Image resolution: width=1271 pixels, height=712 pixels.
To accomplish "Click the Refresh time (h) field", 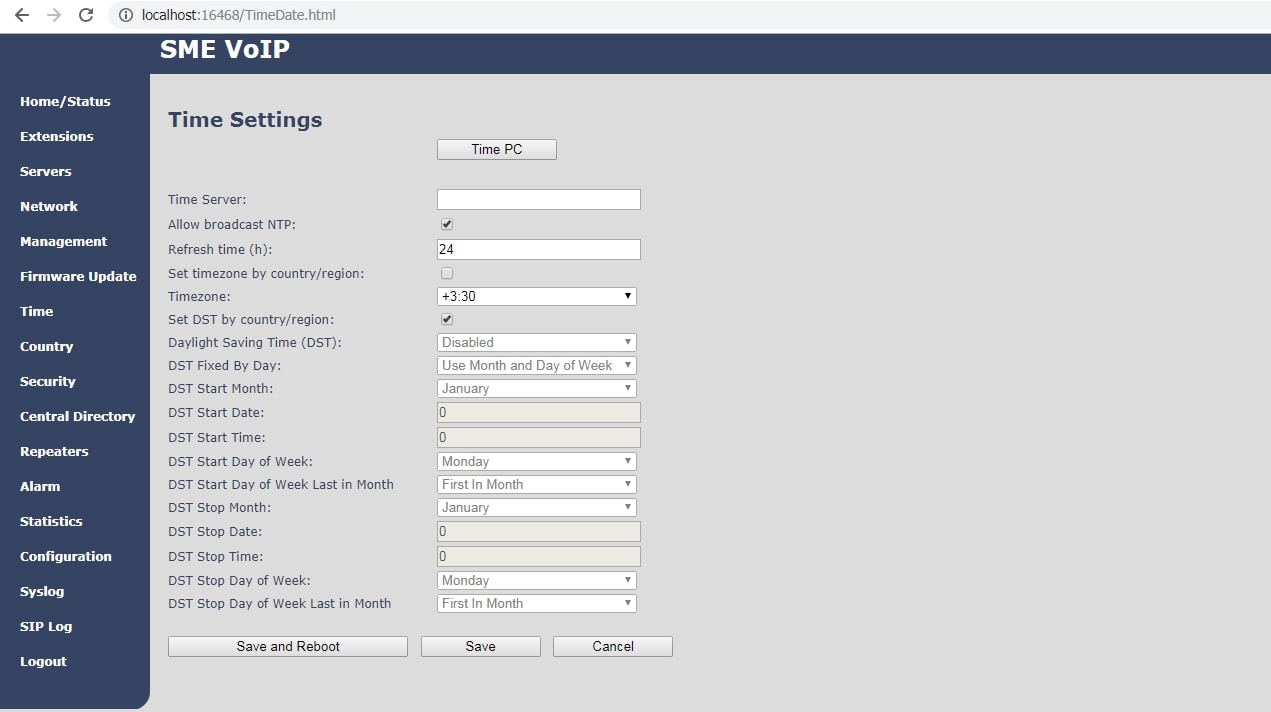I will coord(539,250).
